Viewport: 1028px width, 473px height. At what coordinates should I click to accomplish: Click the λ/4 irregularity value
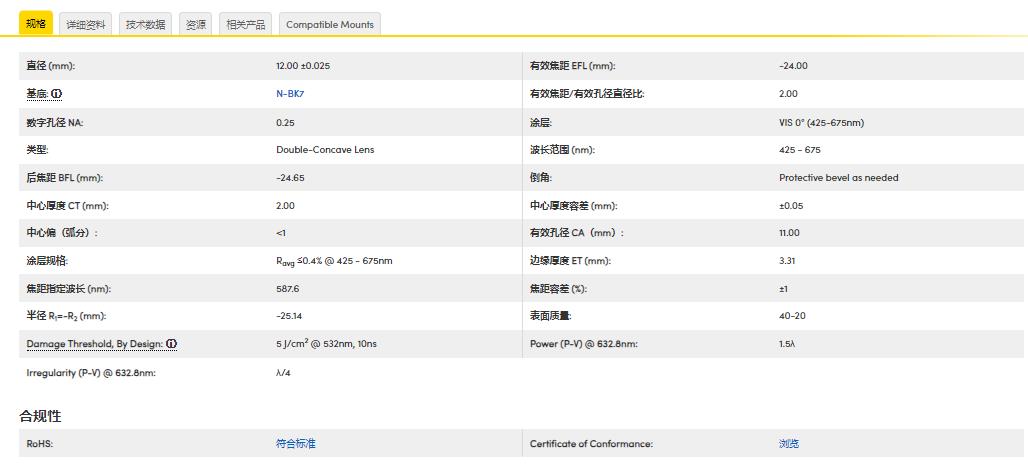click(x=284, y=372)
